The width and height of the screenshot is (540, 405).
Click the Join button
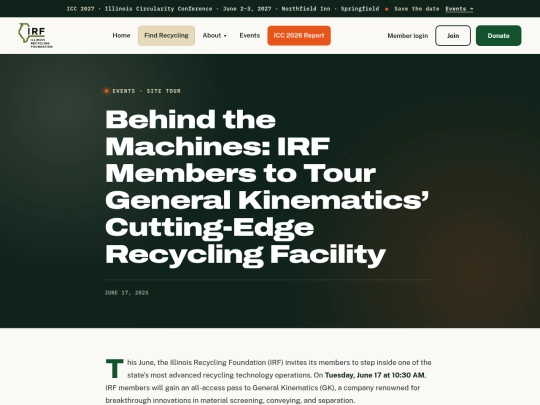453,35
